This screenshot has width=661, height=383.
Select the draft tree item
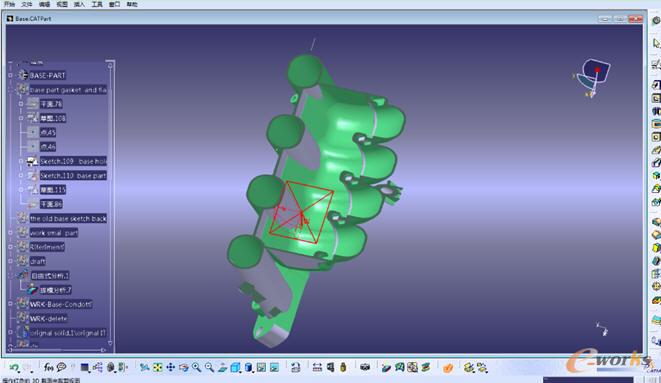click(x=38, y=261)
